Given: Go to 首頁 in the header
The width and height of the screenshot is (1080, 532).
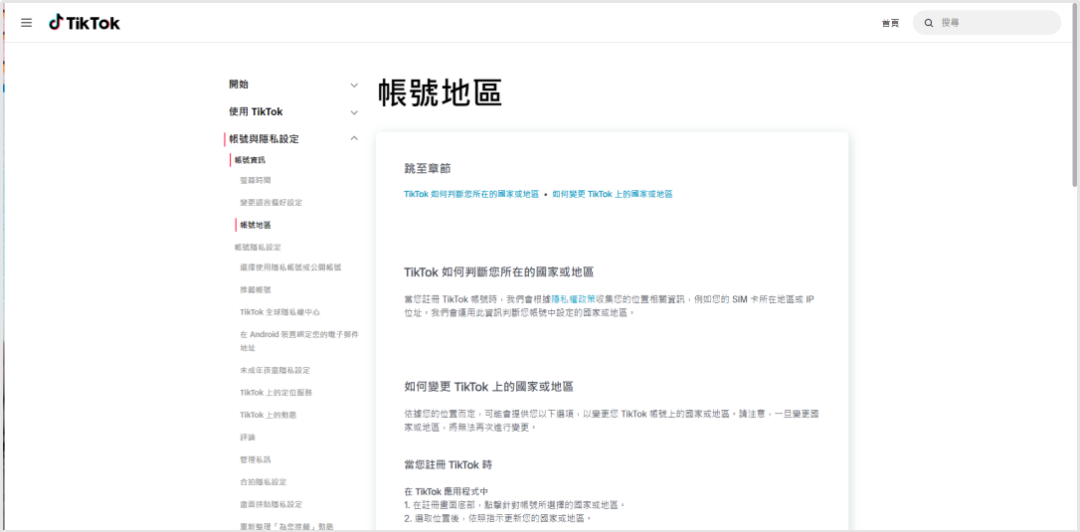Looking at the screenshot, I should coord(890,23).
